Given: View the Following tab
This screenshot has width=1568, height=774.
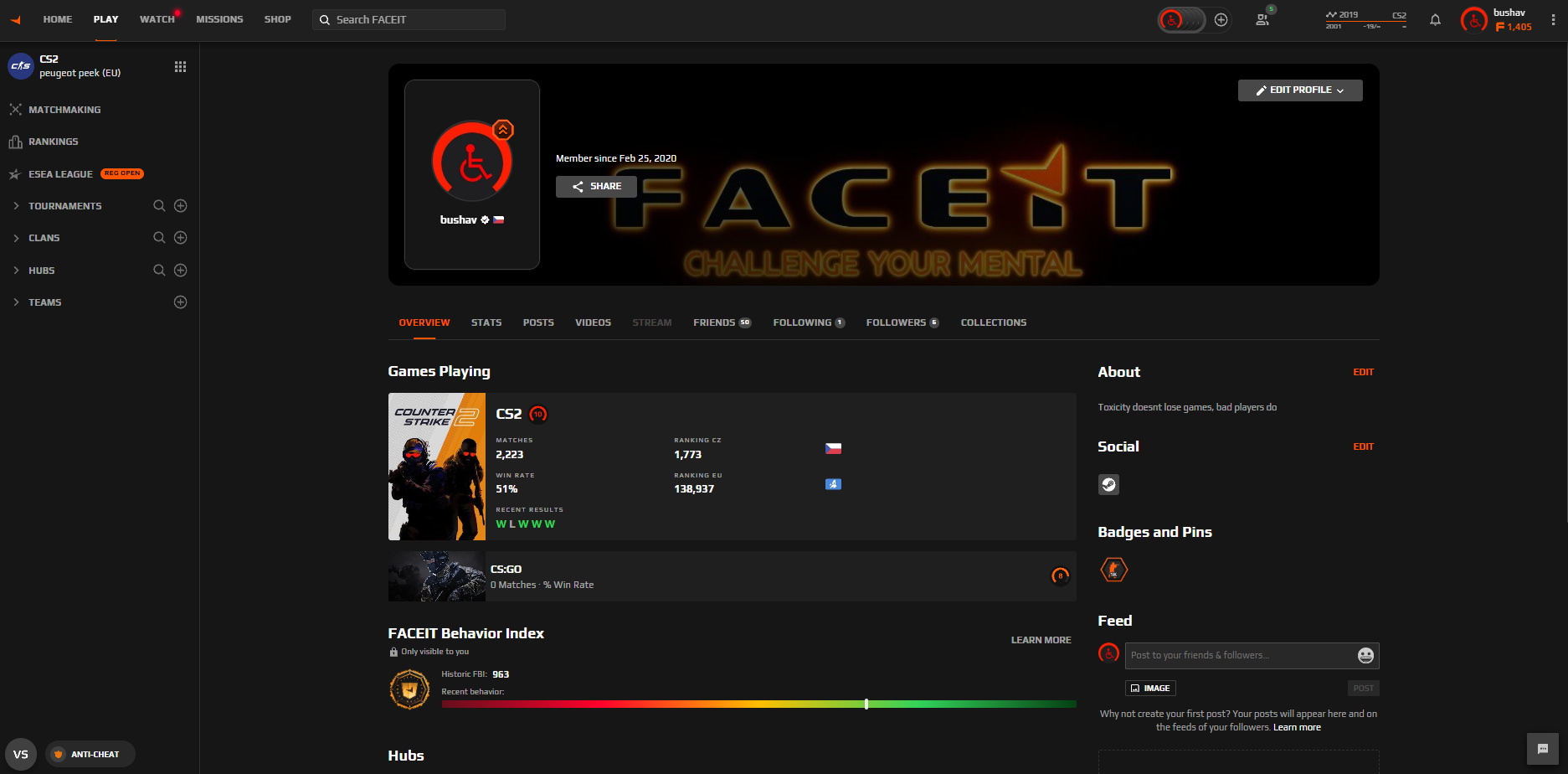Looking at the screenshot, I should coord(809,322).
